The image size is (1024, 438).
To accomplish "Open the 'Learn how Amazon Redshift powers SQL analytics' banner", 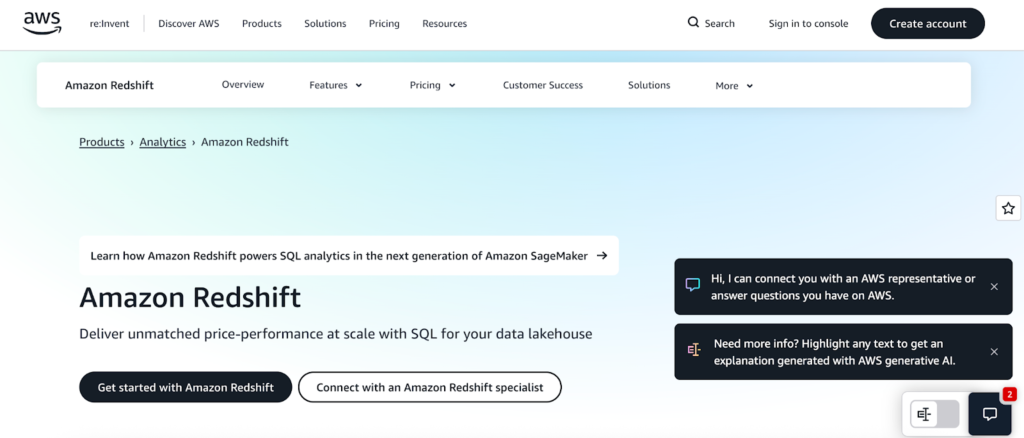I will click(x=349, y=255).
